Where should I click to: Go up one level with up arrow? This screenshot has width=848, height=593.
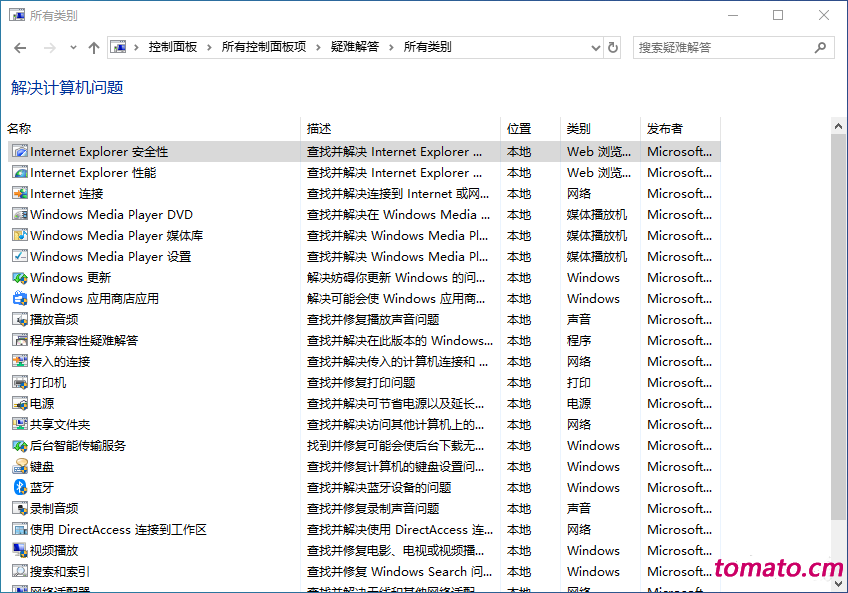(94, 48)
